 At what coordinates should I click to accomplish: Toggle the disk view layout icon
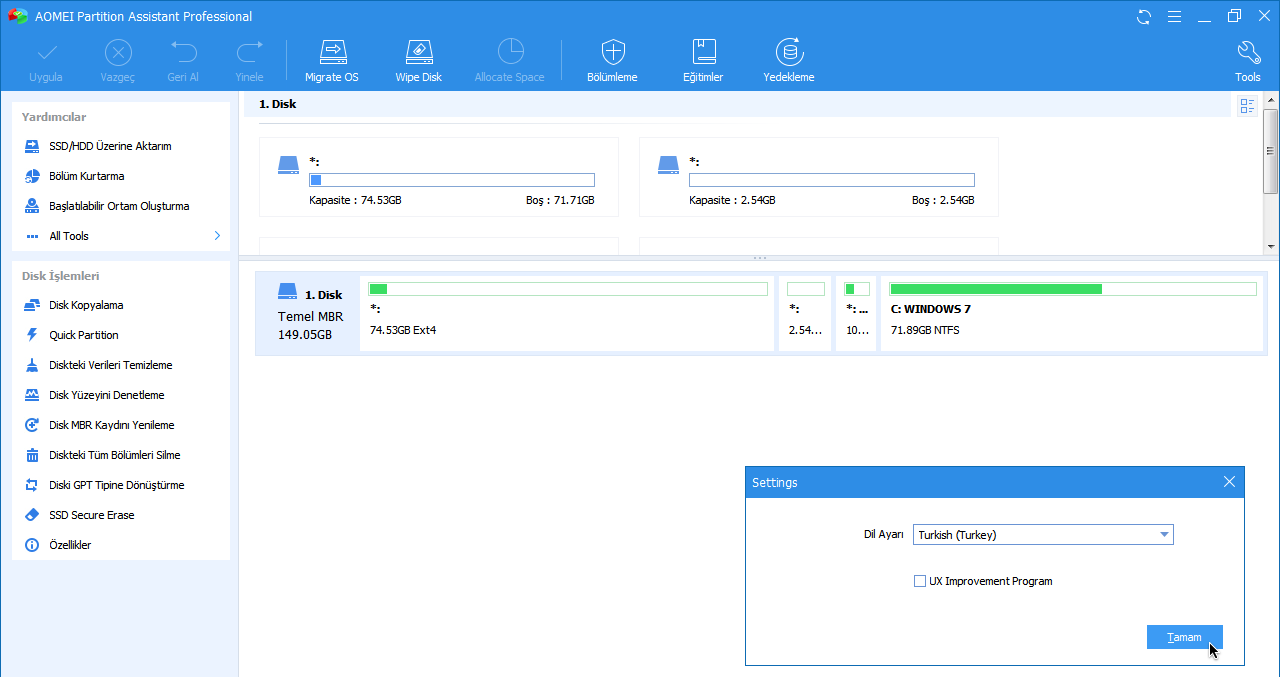click(x=1247, y=106)
